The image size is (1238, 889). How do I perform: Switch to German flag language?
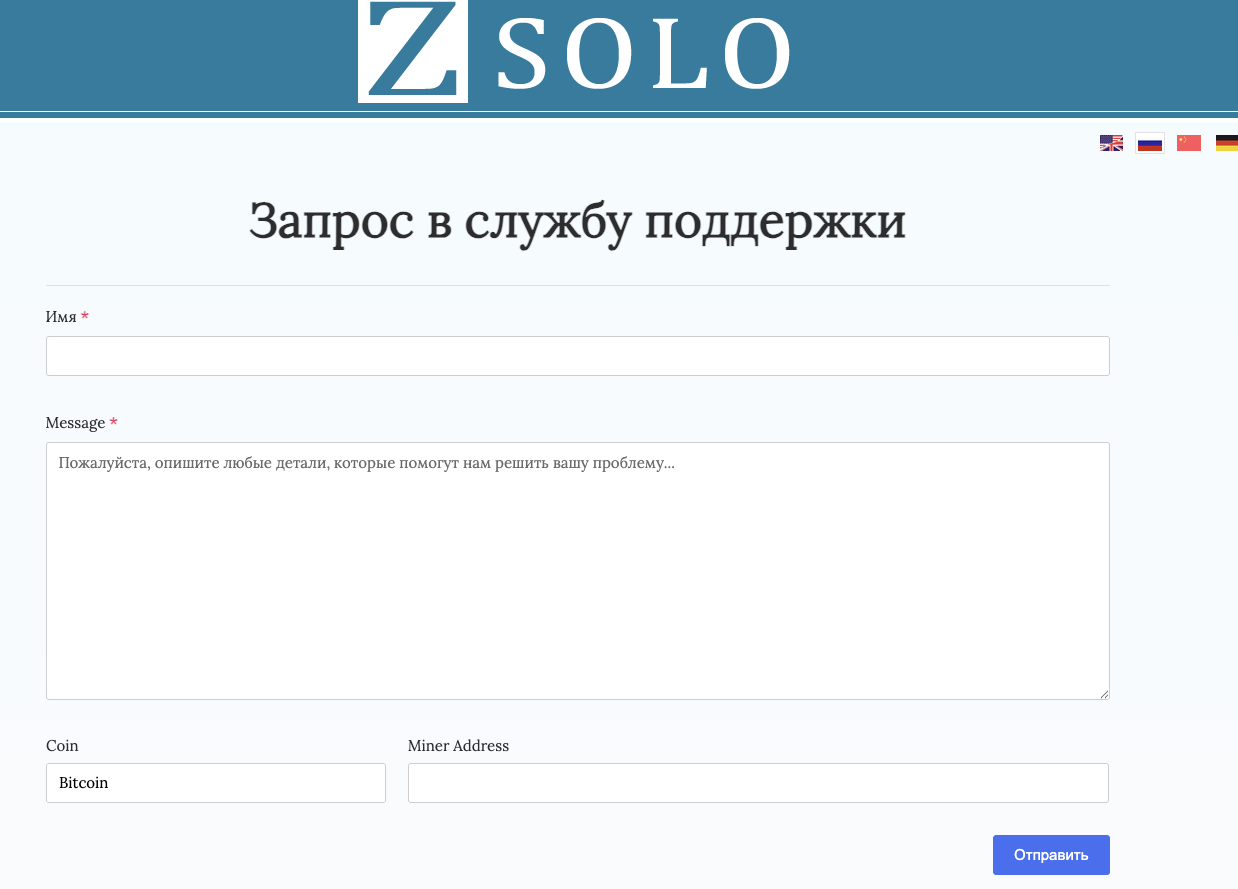[x=1227, y=143]
